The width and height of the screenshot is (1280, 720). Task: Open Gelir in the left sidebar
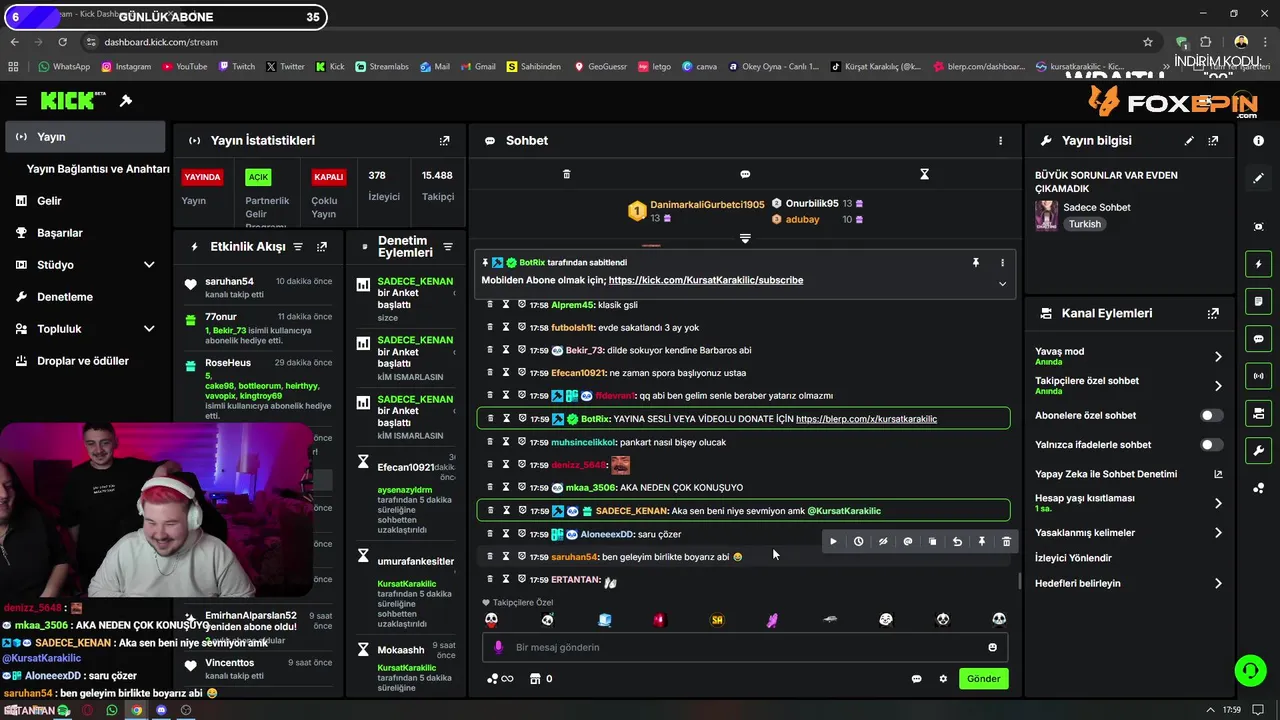coord(85,201)
